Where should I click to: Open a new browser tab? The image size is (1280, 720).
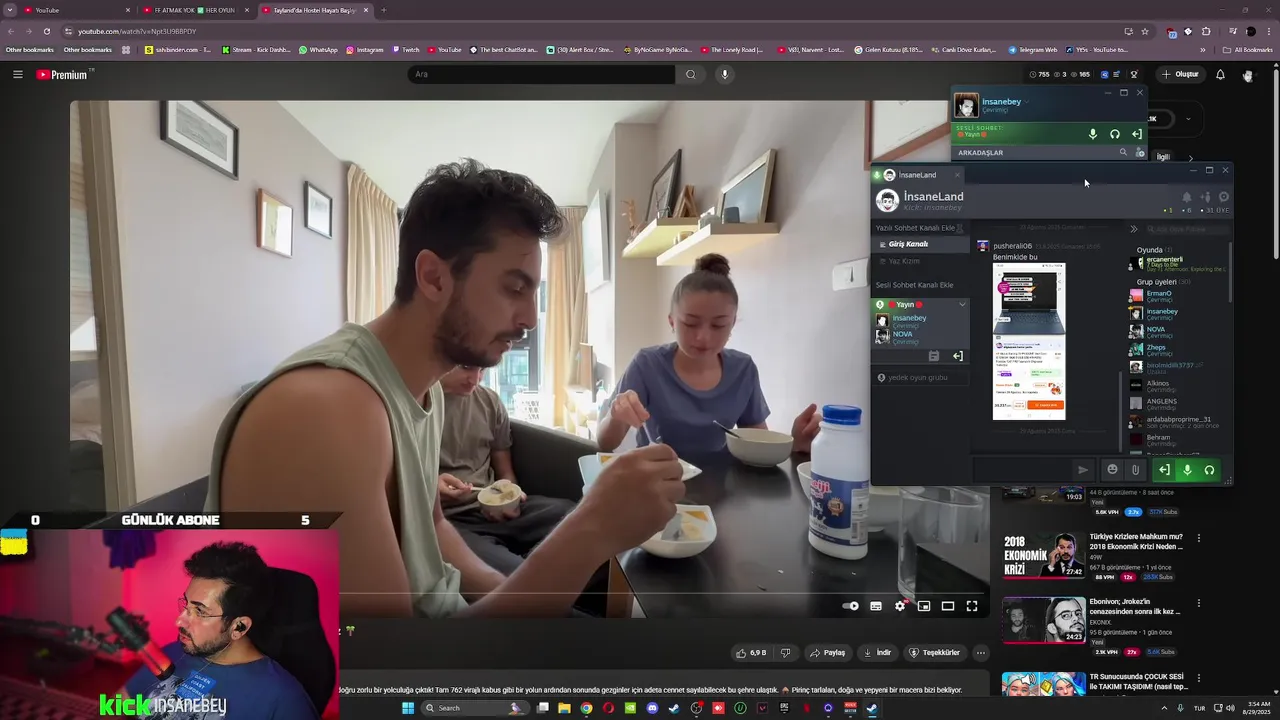tap(384, 10)
